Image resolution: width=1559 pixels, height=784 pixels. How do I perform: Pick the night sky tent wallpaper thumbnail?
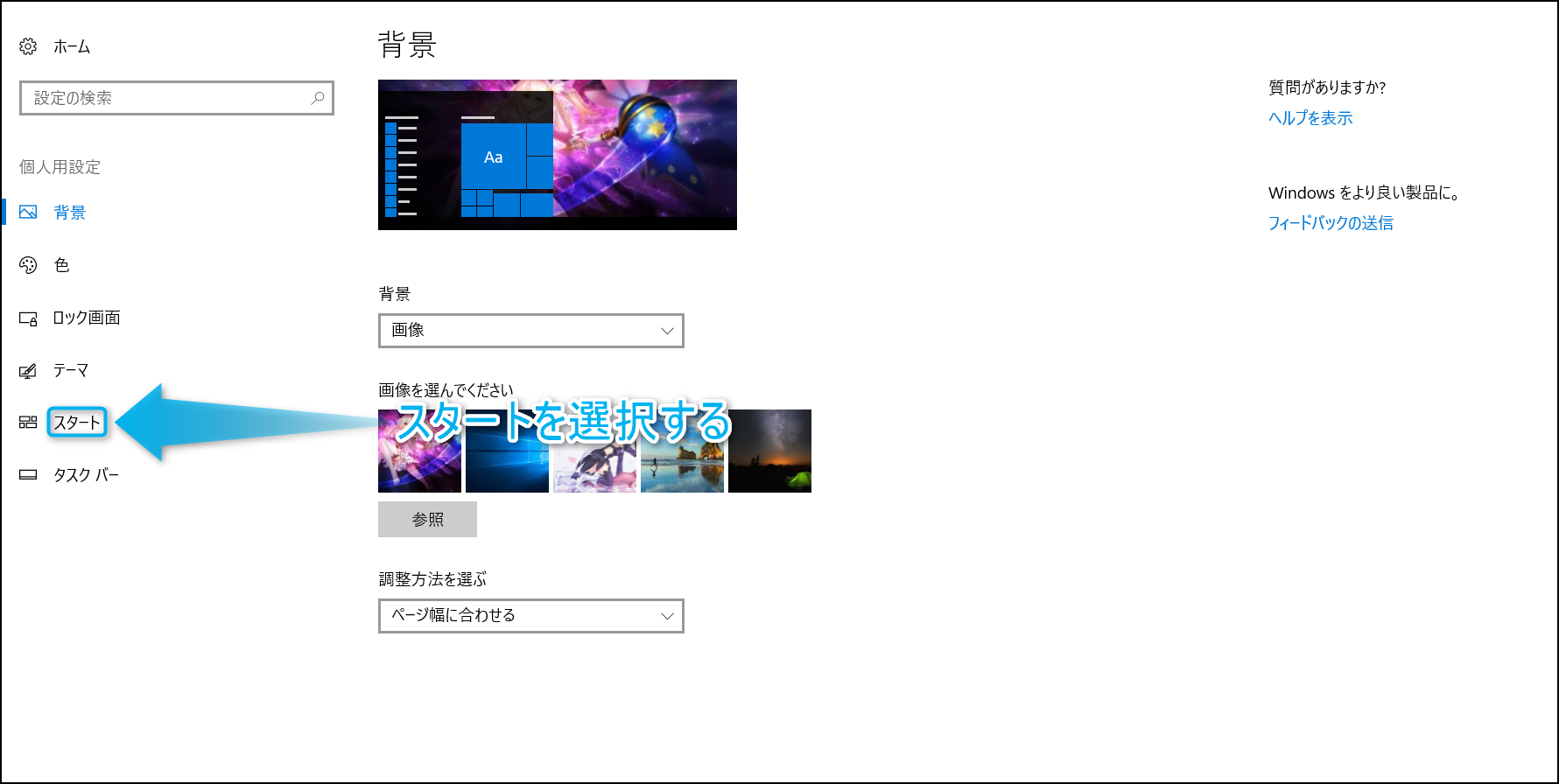pyautogui.click(x=769, y=451)
